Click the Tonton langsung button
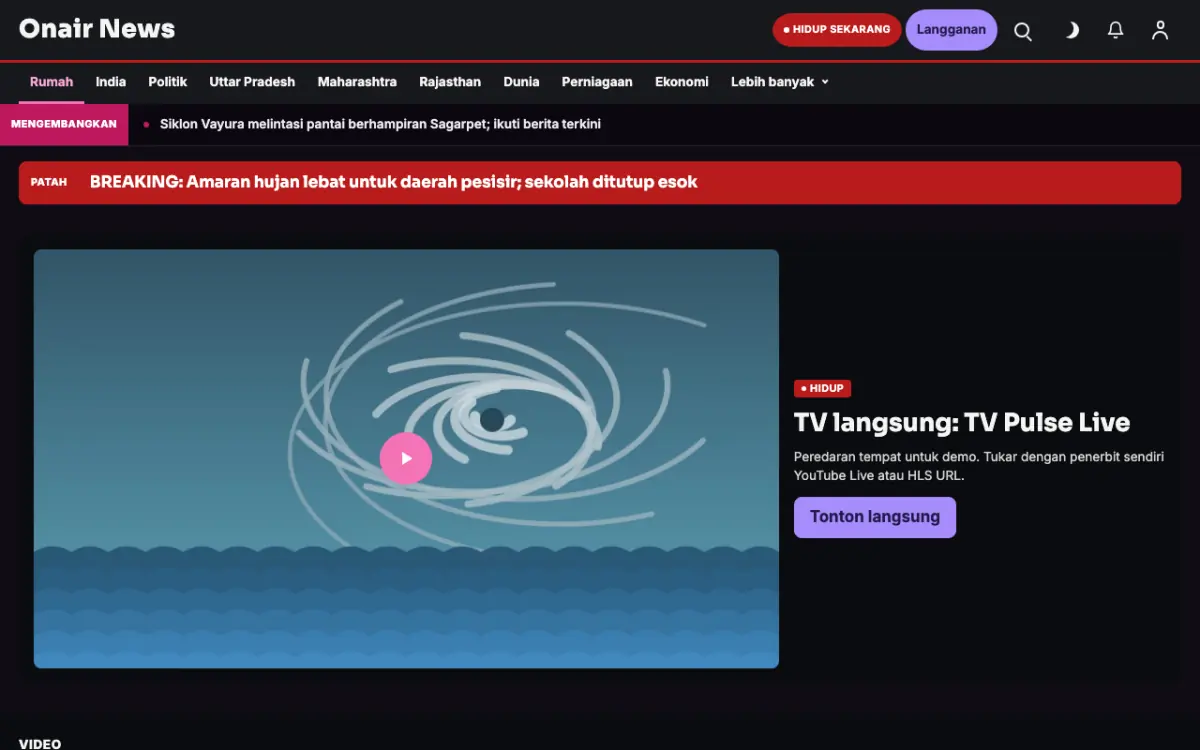The image size is (1200, 750). pyautogui.click(x=875, y=517)
